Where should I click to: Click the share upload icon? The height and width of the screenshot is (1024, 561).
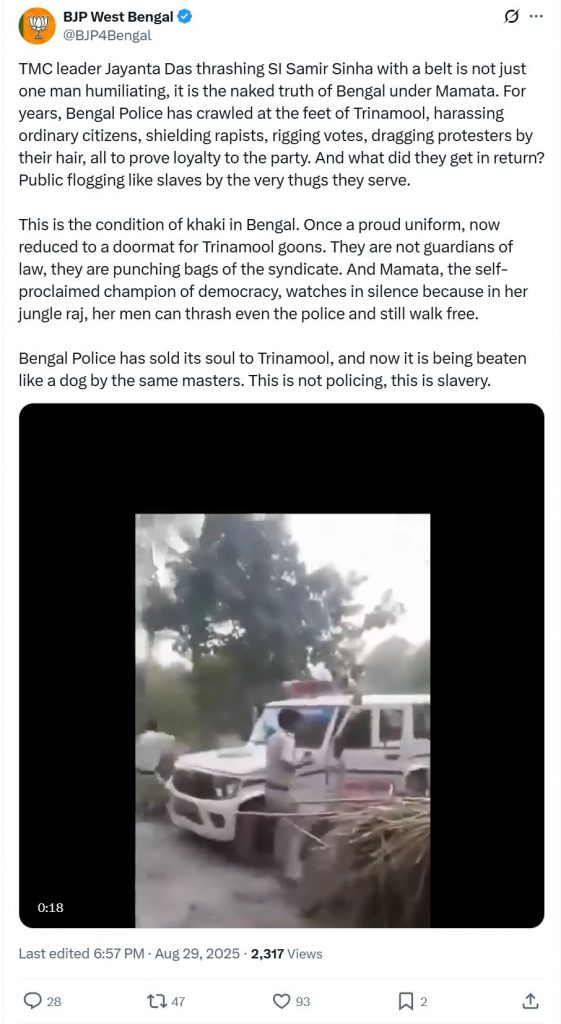pyautogui.click(x=531, y=1000)
